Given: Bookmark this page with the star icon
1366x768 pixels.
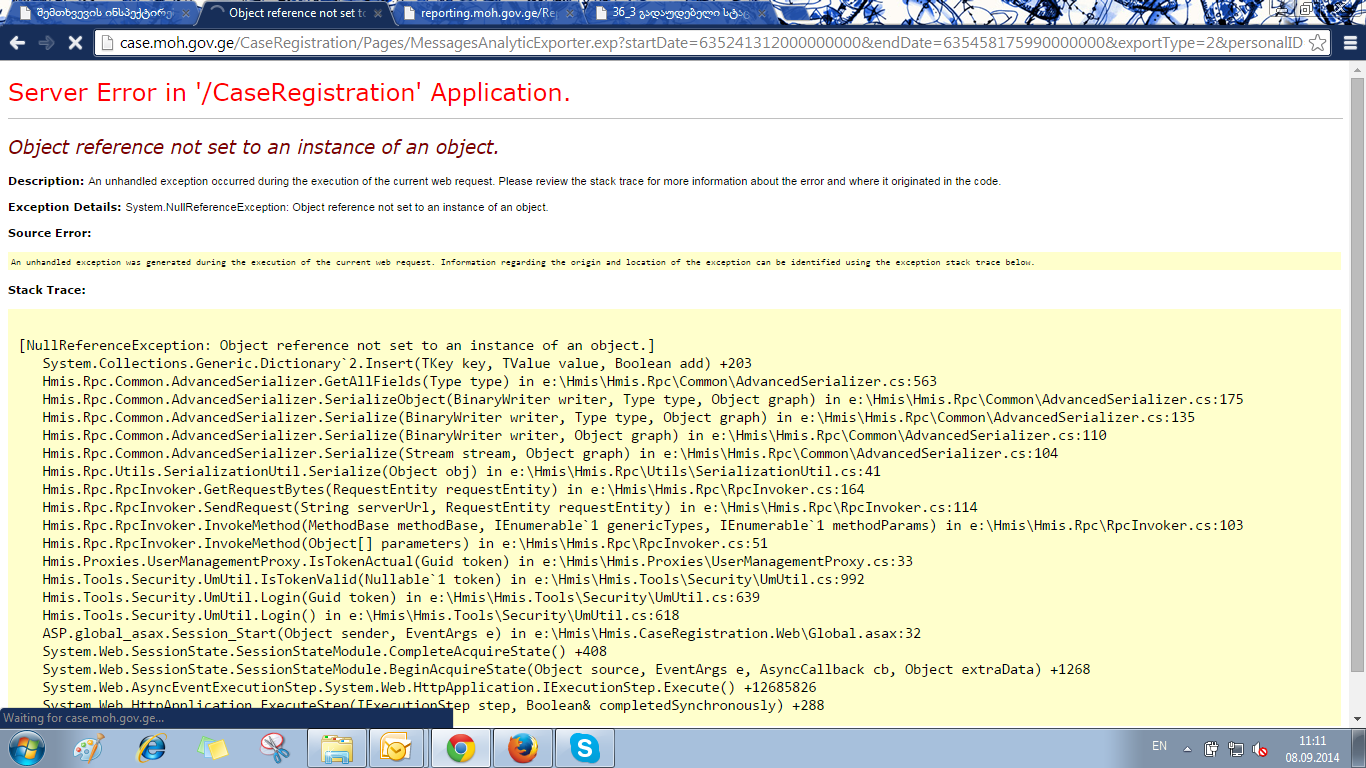Looking at the screenshot, I should coord(1318,43).
